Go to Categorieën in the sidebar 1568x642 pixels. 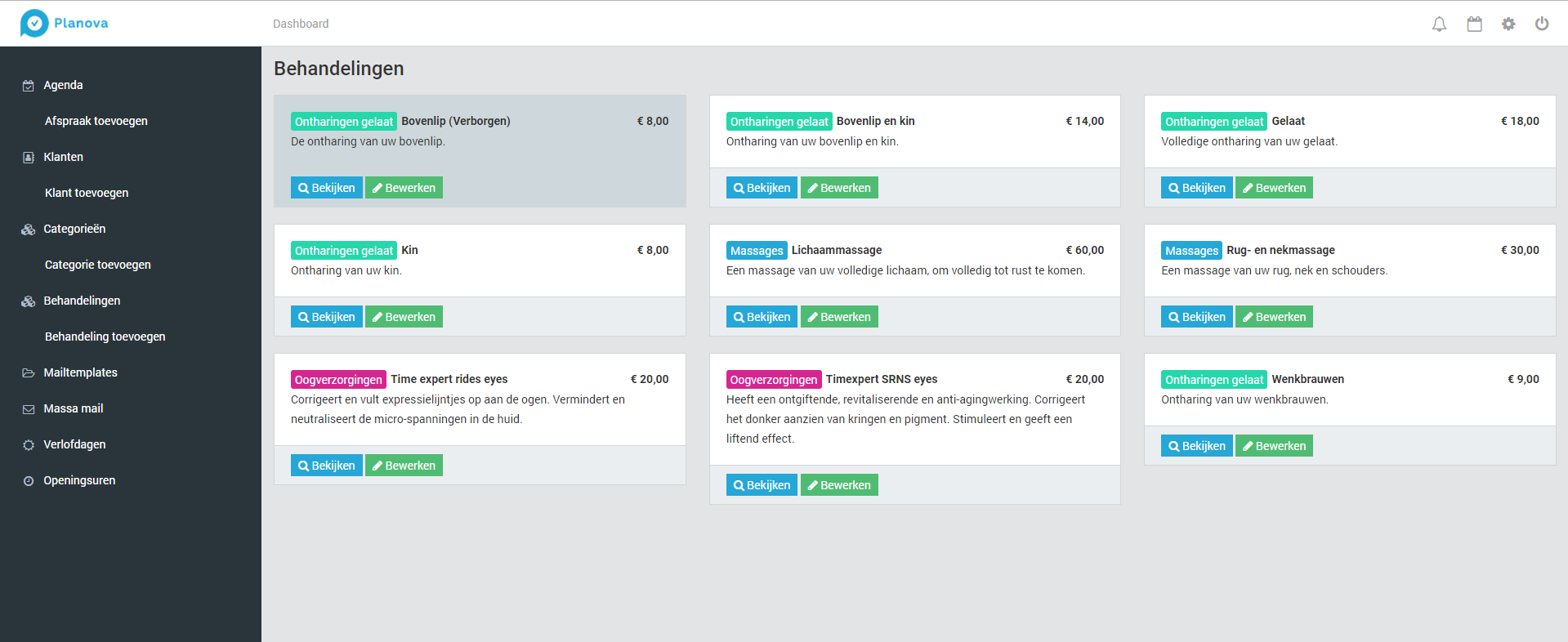point(74,229)
